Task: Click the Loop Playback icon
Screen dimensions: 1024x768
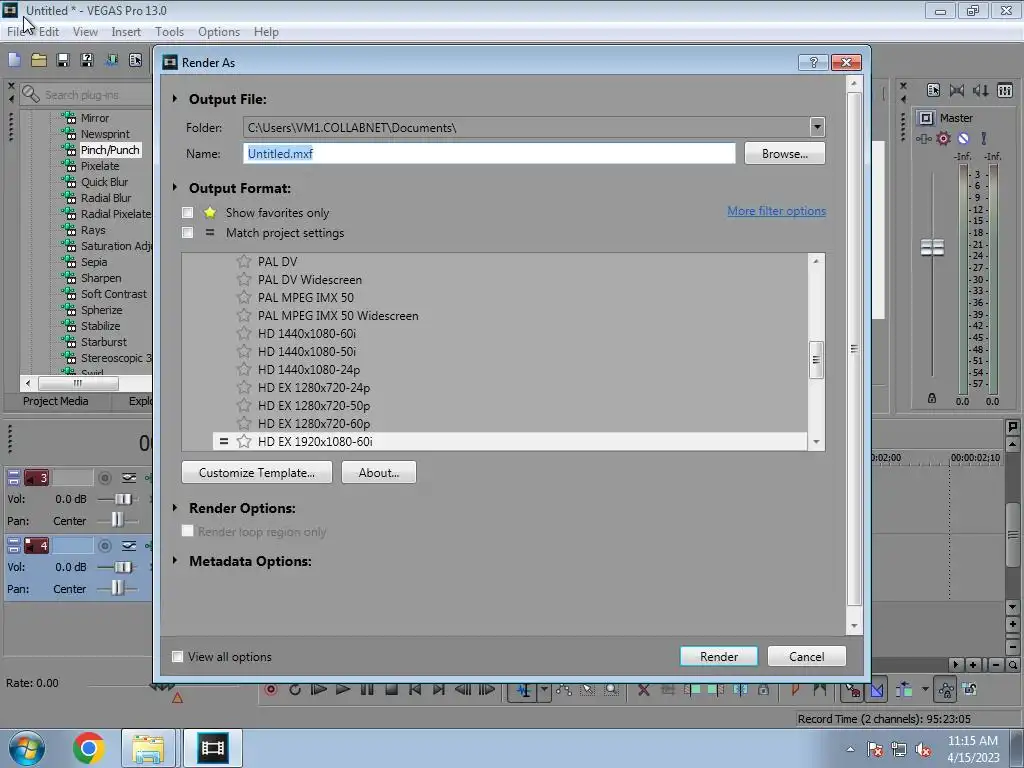Action: point(295,690)
